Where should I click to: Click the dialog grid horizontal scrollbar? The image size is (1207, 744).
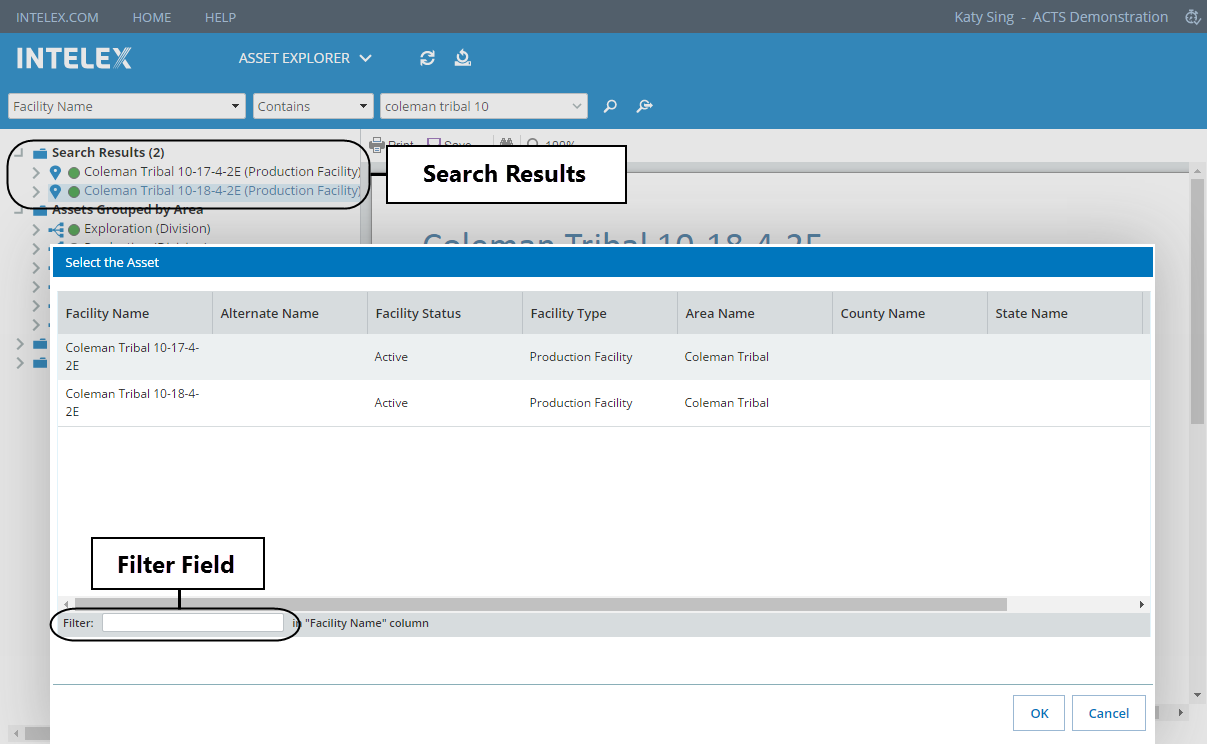[x=540, y=604]
